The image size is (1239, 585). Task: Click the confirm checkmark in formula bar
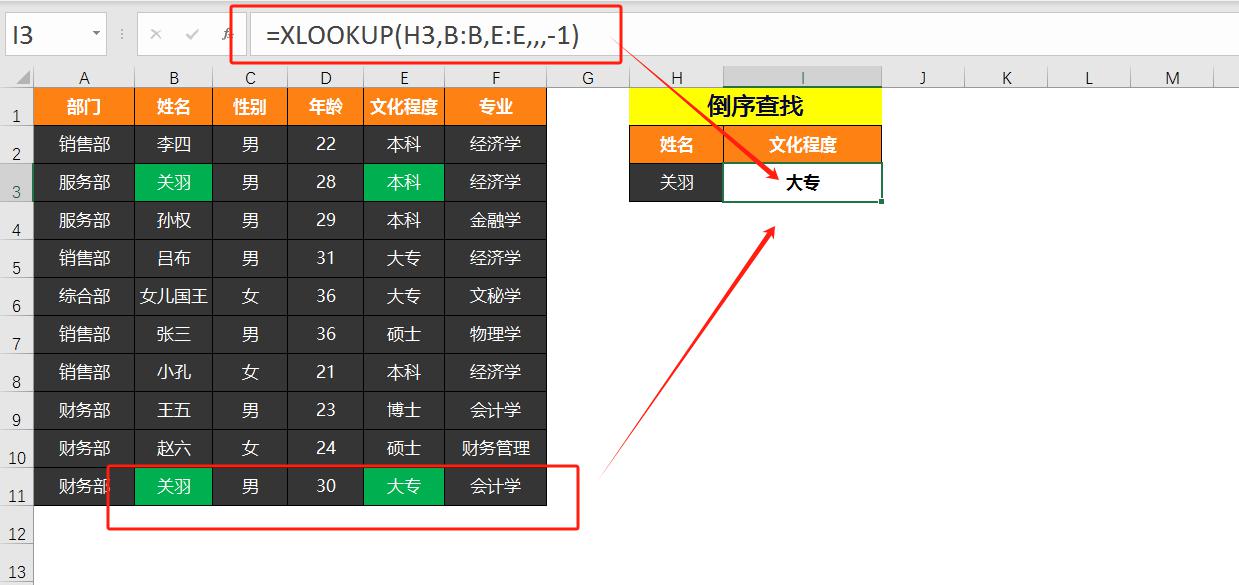[x=192, y=35]
